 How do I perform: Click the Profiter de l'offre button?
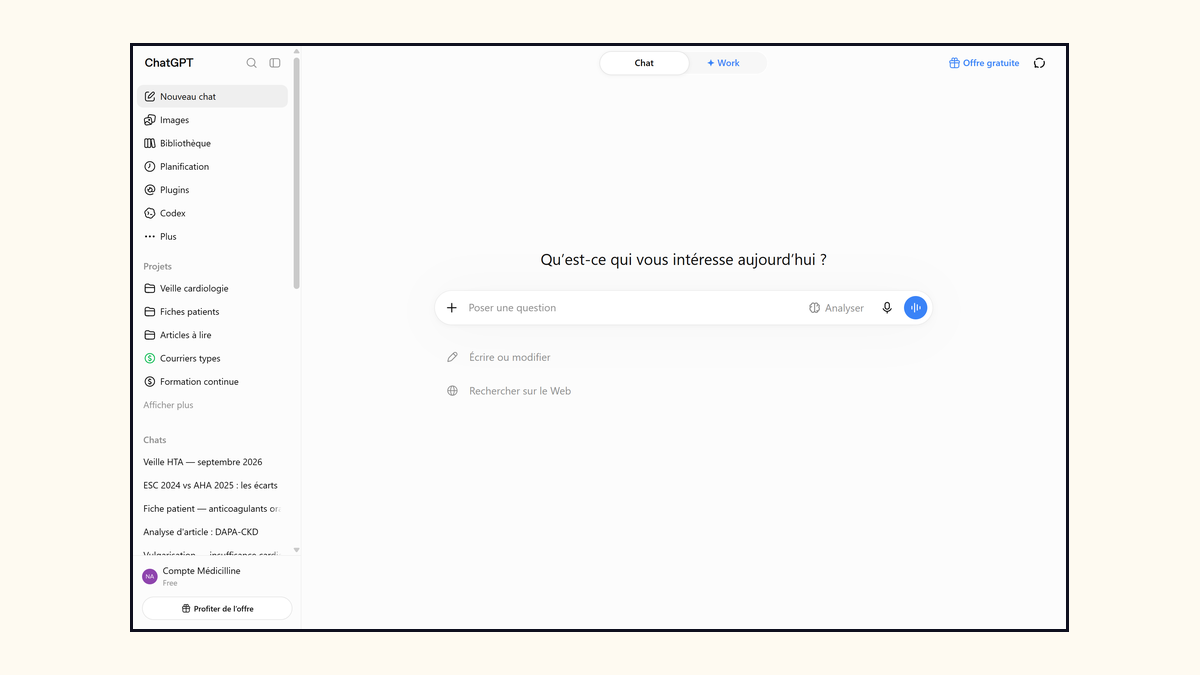pyautogui.click(x=217, y=608)
